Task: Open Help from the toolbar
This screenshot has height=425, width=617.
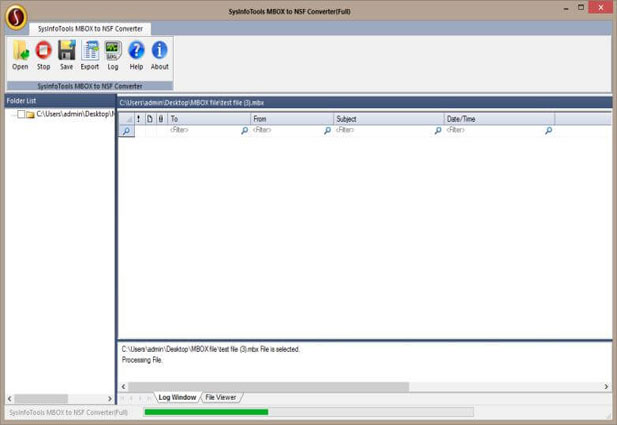Action: tap(136, 55)
